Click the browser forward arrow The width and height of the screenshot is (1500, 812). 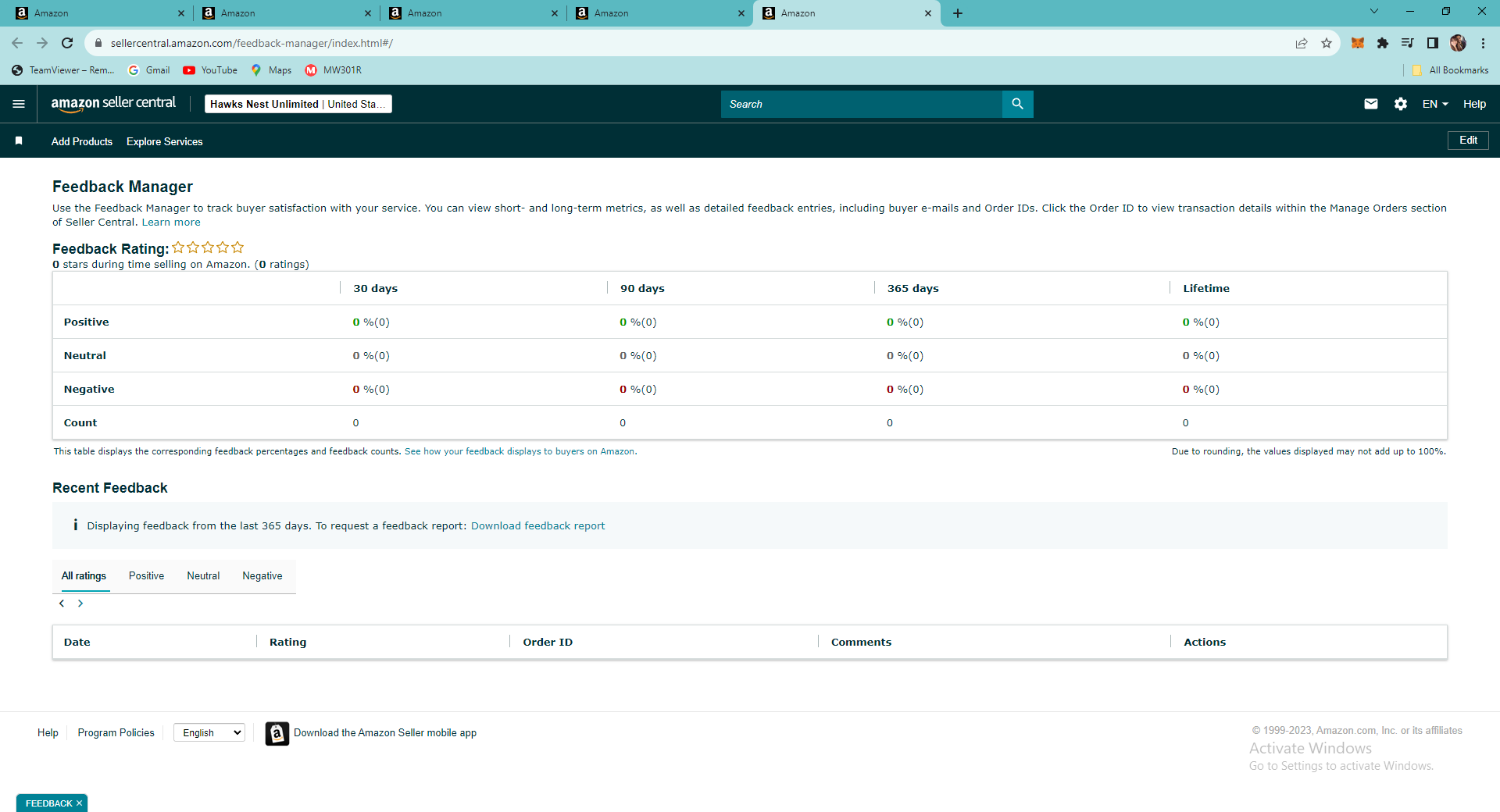click(42, 43)
